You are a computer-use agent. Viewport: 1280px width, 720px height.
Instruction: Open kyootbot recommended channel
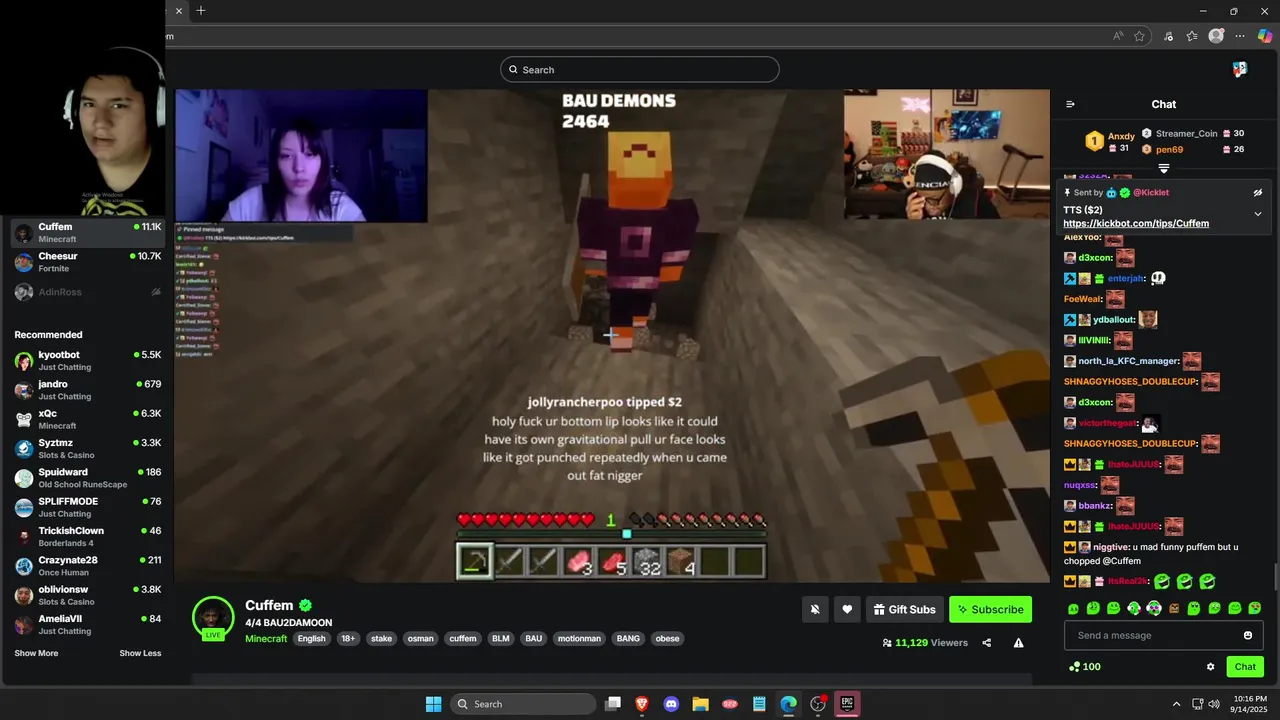[87, 361]
